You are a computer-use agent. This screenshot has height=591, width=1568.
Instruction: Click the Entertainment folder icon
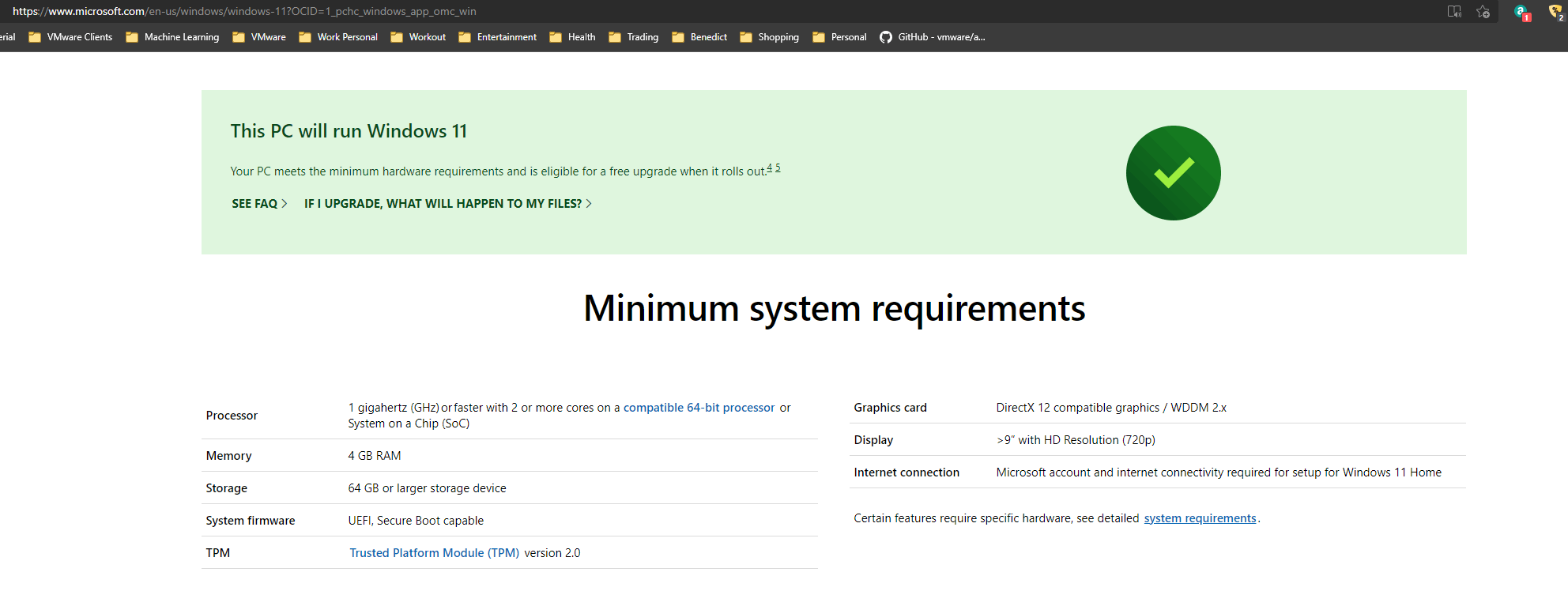click(465, 37)
